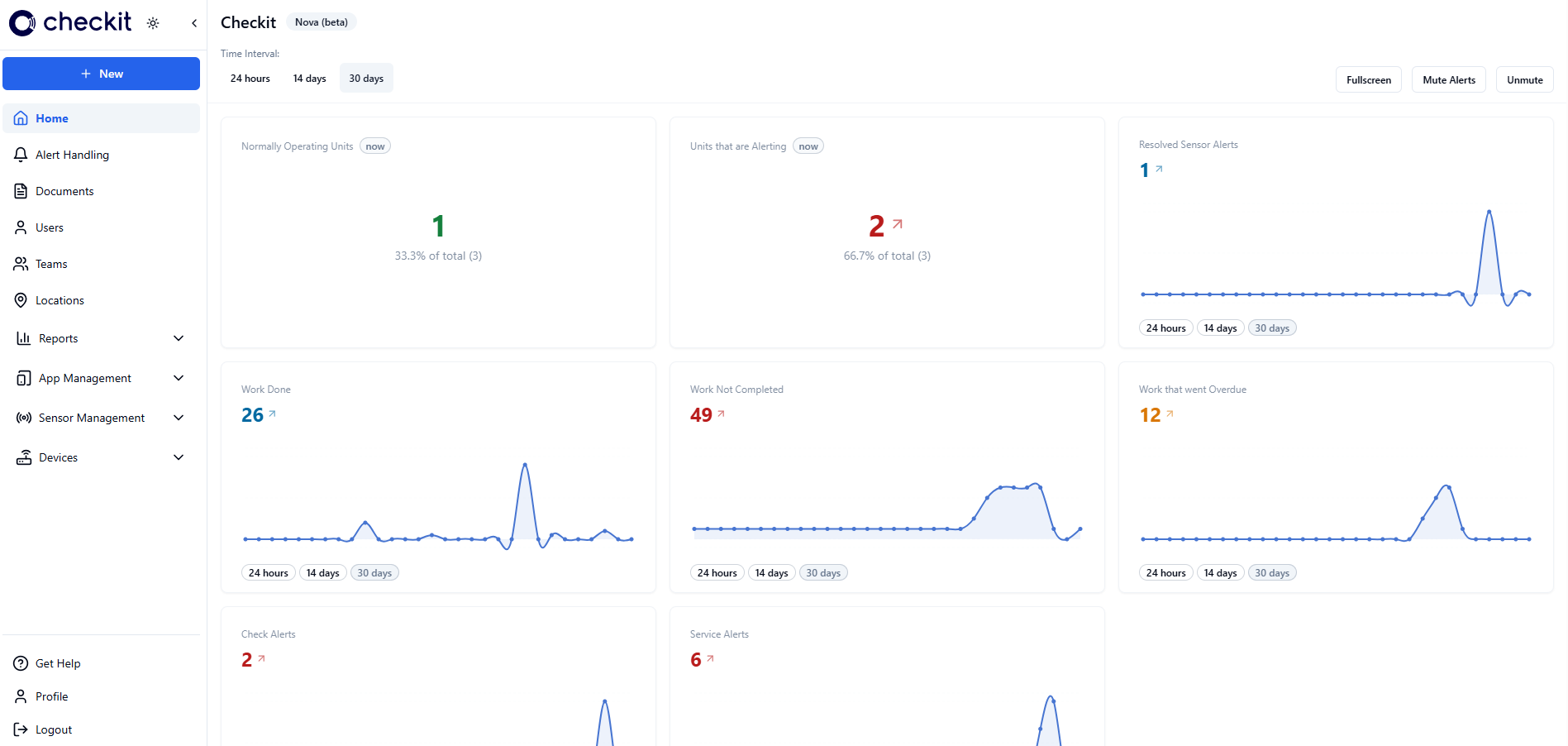Image resolution: width=1568 pixels, height=746 pixels.
Task: Expand the Reports submenu chevron
Action: [x=179, y=338]
